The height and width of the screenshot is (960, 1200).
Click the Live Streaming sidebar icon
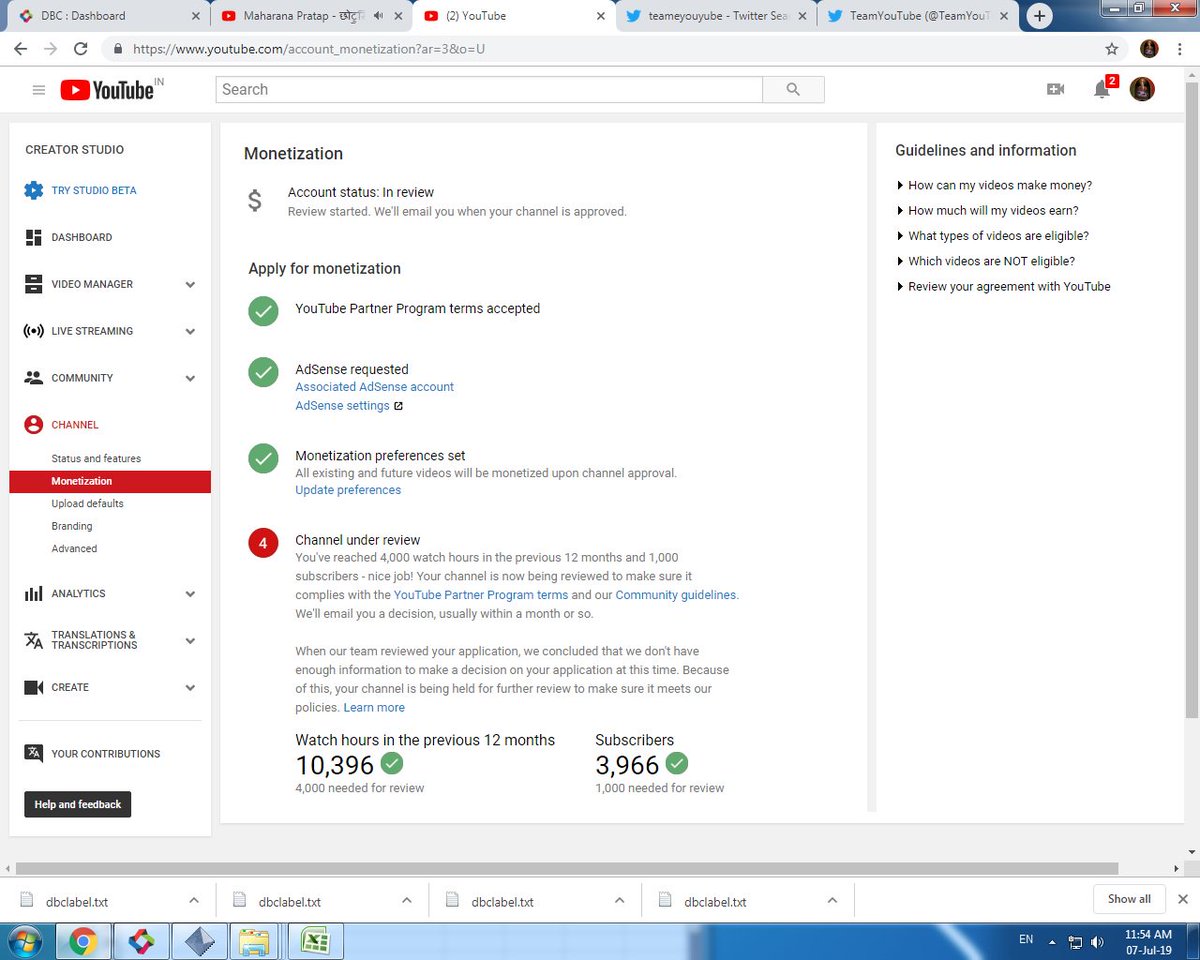[x=33, y=331]
